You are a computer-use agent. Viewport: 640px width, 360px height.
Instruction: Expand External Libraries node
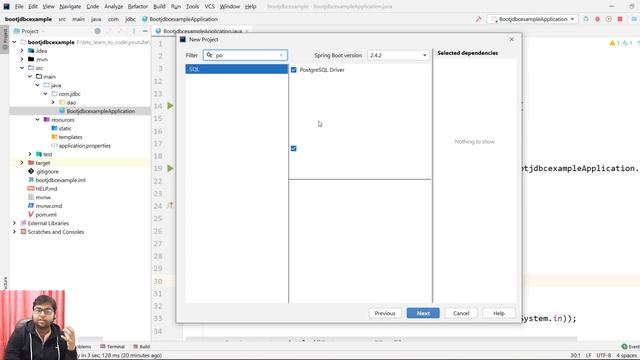click(14, 223)
